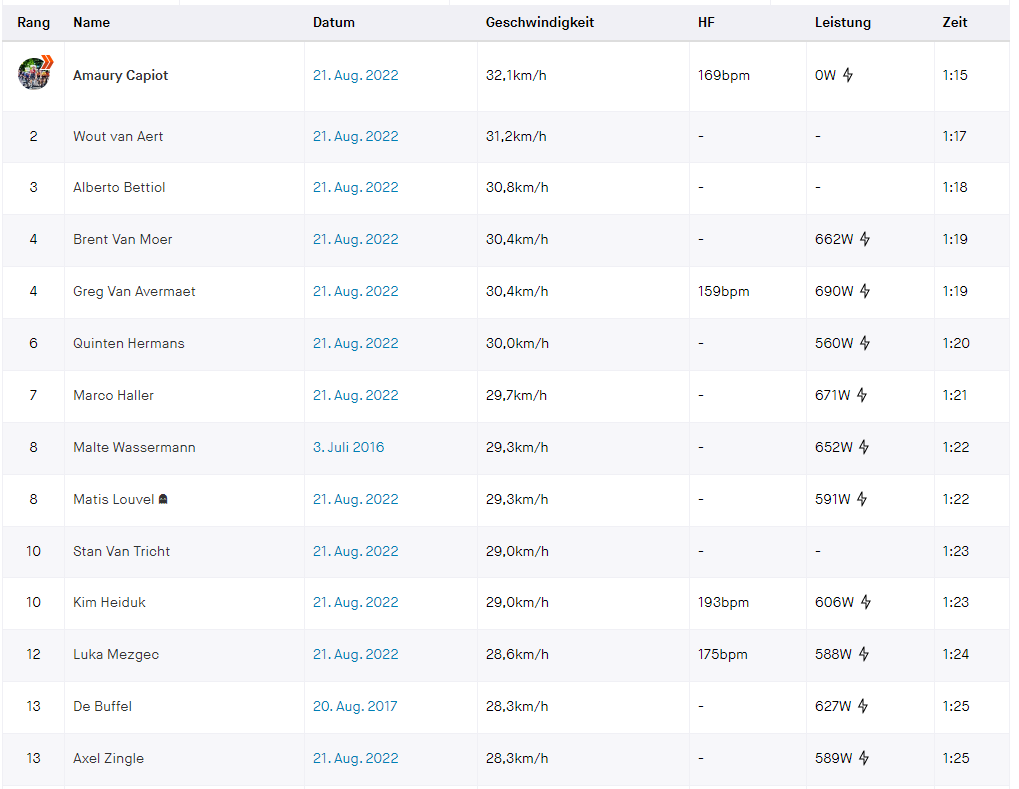Click the power meter icon beside 0W

click(848, 75)
